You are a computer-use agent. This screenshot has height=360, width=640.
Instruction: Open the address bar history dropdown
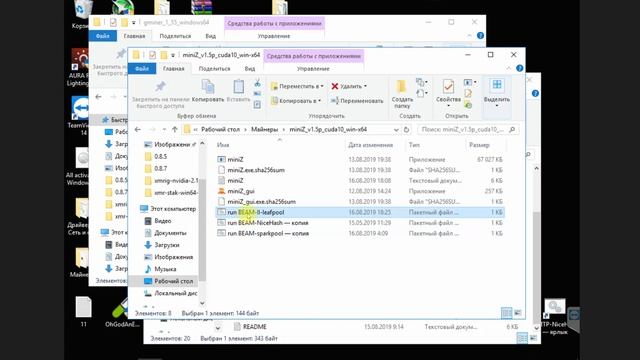(396, 130)
